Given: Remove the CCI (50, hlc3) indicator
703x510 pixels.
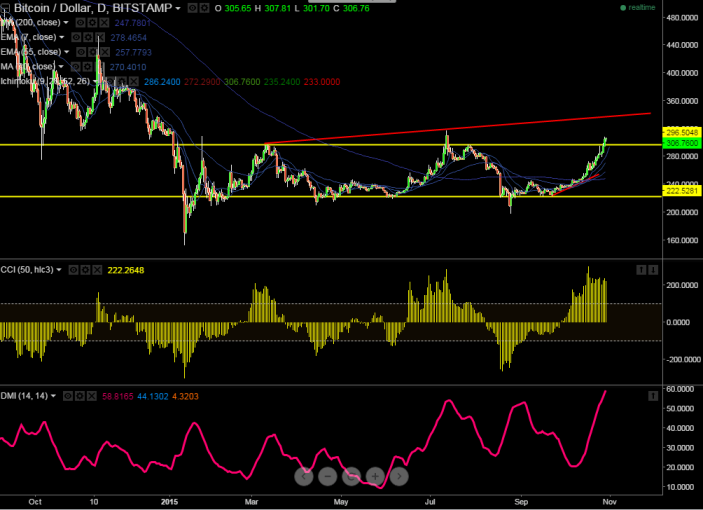Looking at the screenshot, I should coord(97,270).
